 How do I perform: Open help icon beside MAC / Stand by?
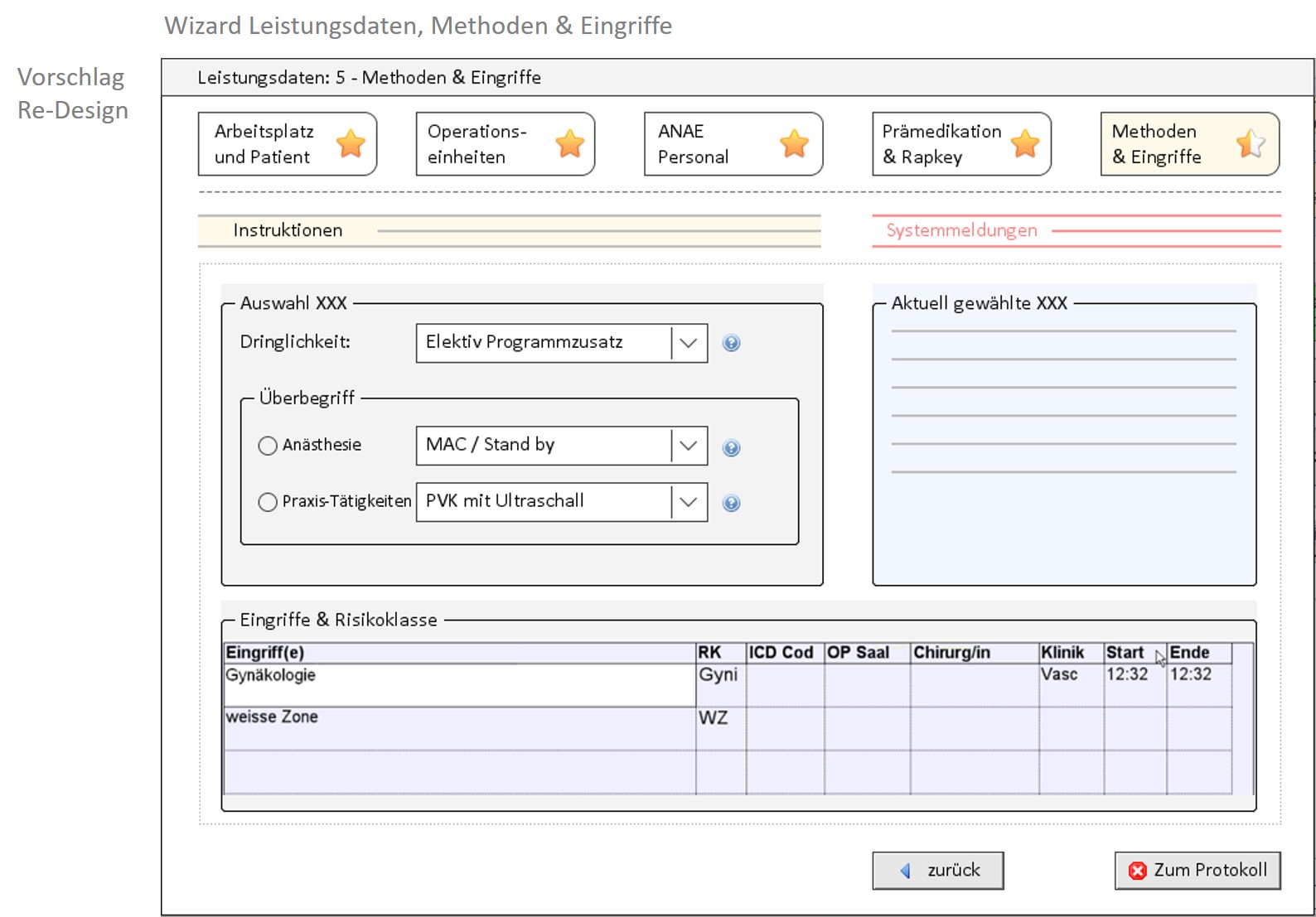[x=731, y=448]
